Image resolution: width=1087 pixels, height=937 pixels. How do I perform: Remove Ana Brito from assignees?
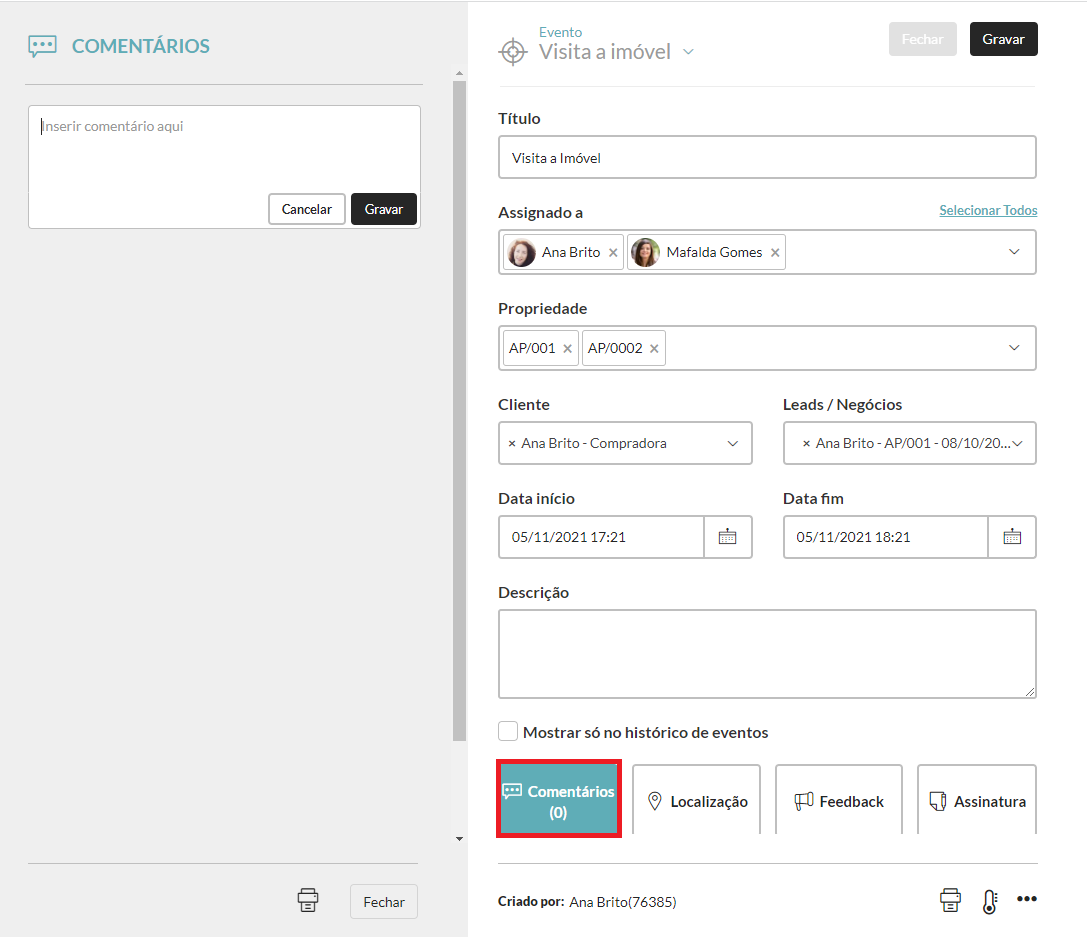click(x=613, y=253)
